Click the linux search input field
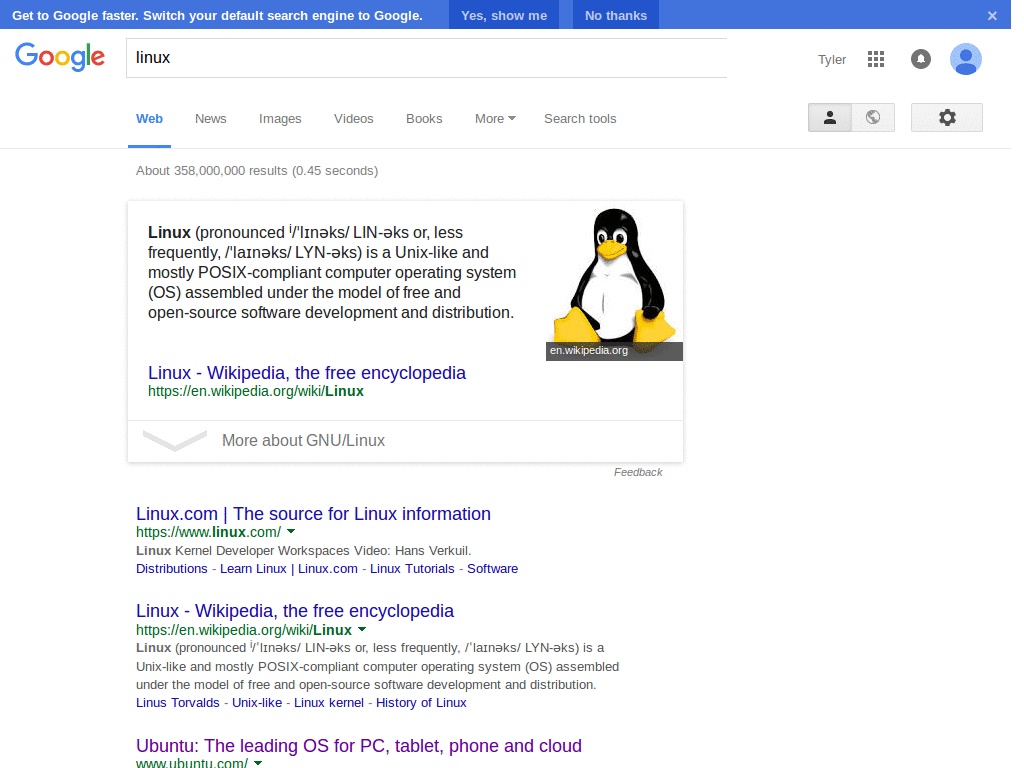1024x768 pixels. click(426, 58)
